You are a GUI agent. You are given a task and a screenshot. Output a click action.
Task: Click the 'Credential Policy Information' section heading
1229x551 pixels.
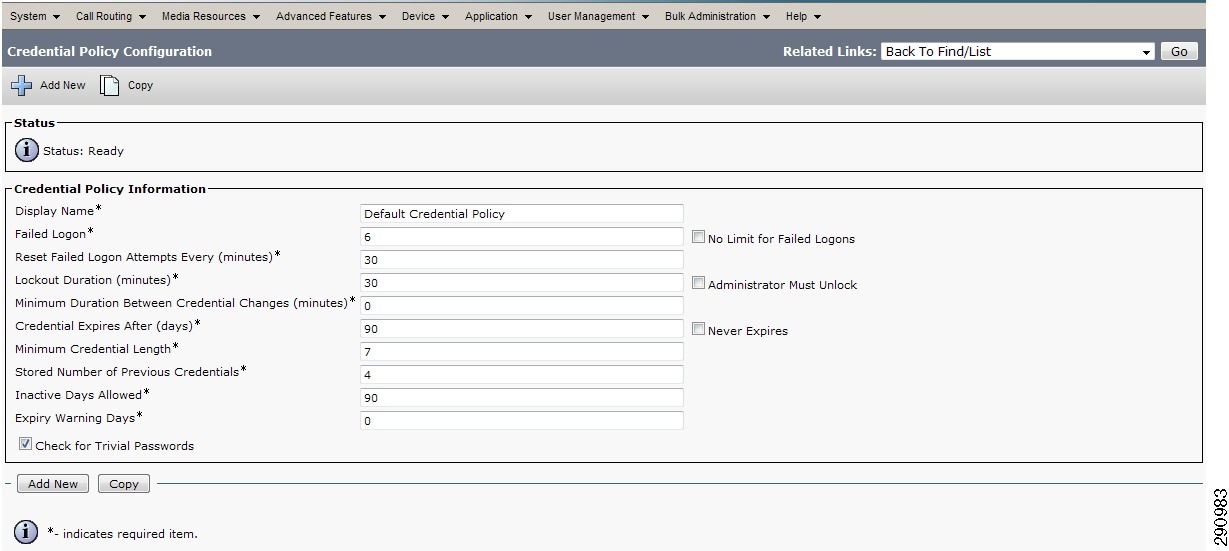110,189
